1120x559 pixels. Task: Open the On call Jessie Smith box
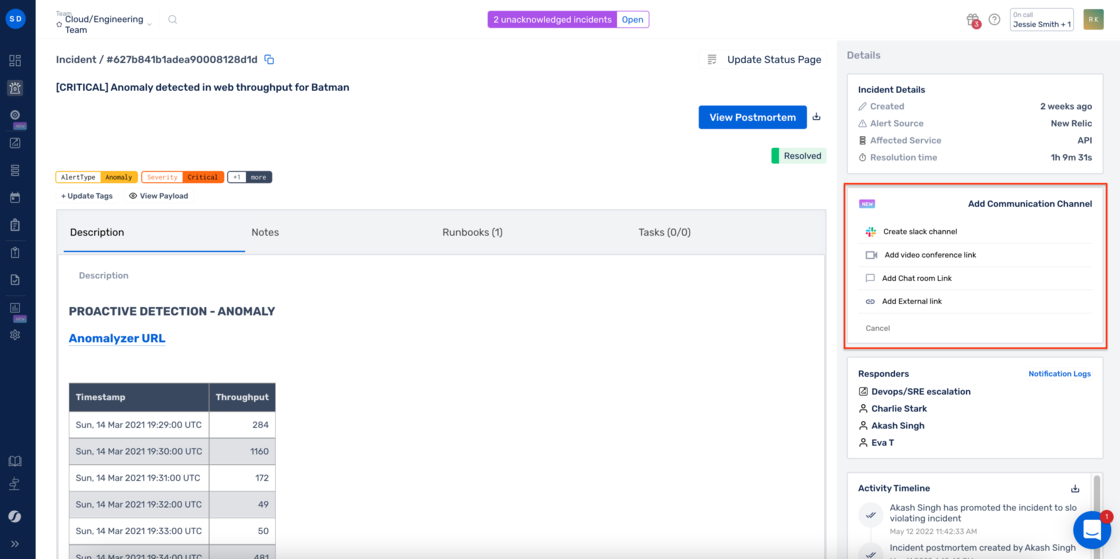click(x=1042, y=20)
